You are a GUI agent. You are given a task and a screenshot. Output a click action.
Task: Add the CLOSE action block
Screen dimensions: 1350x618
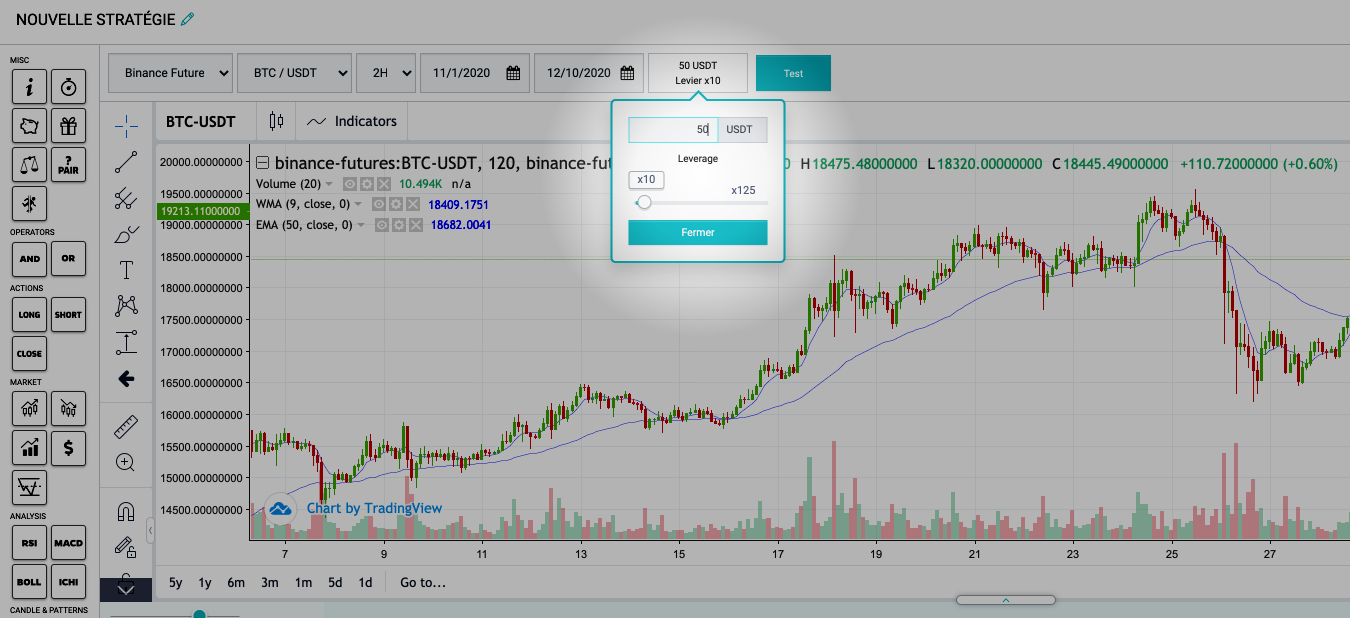pos(30,353)
